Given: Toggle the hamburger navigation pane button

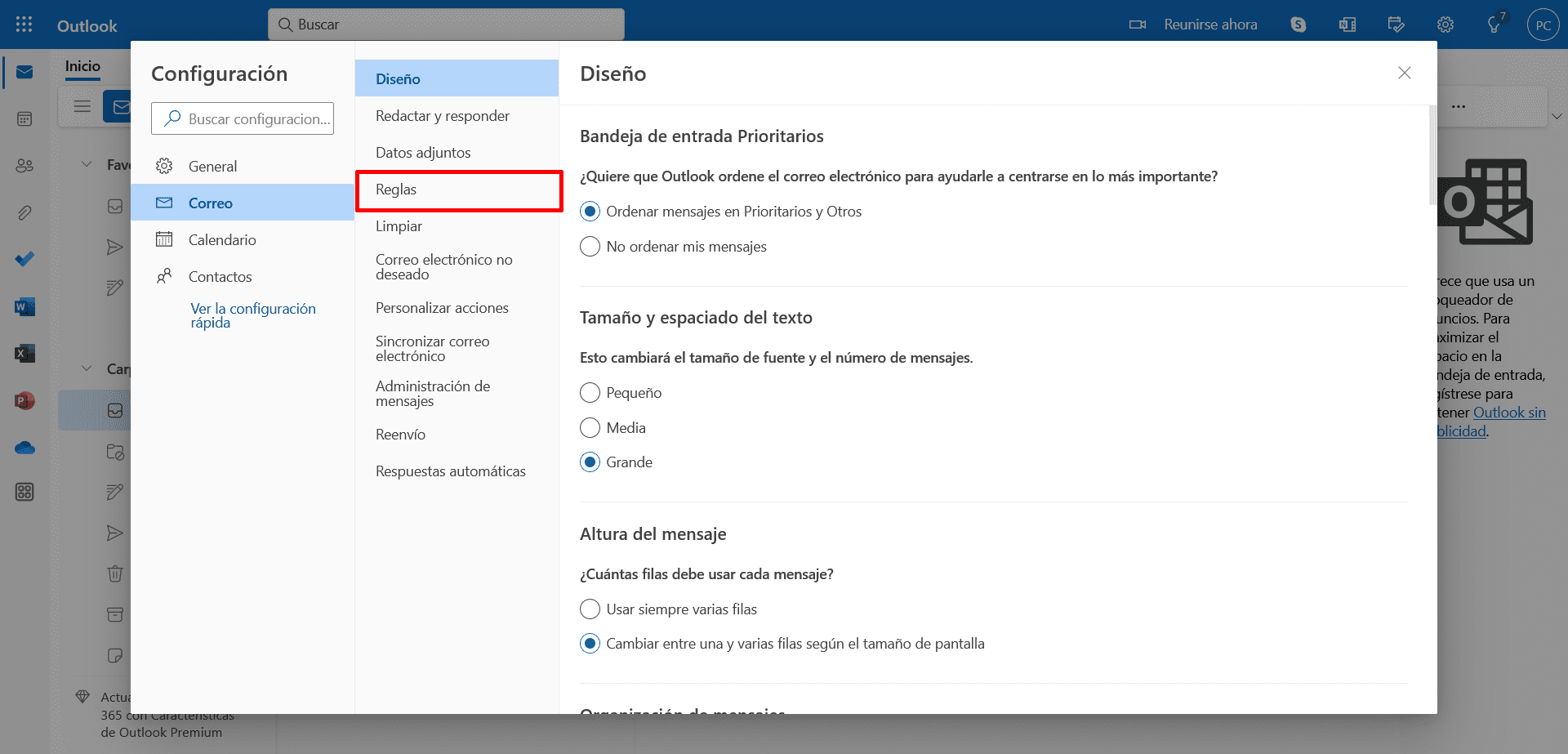Looking at the screenshot, I should click(82, 106).
